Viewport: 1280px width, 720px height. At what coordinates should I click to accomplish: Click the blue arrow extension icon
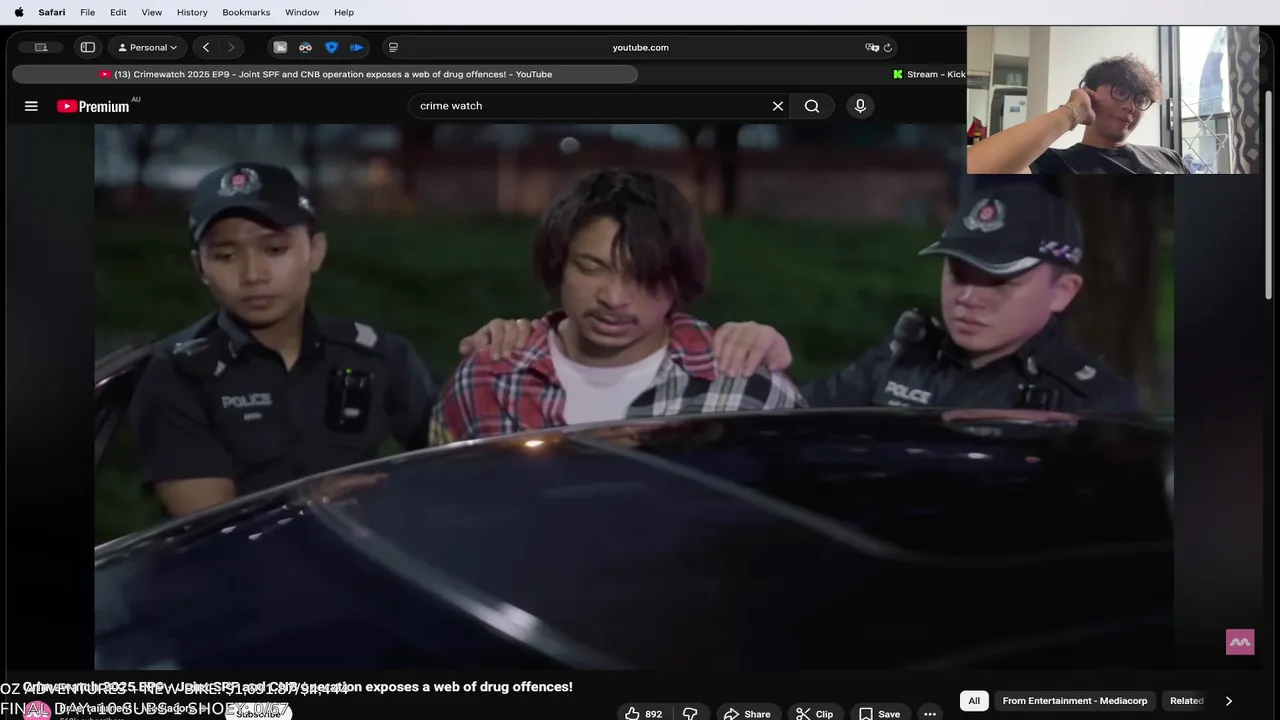356,47
